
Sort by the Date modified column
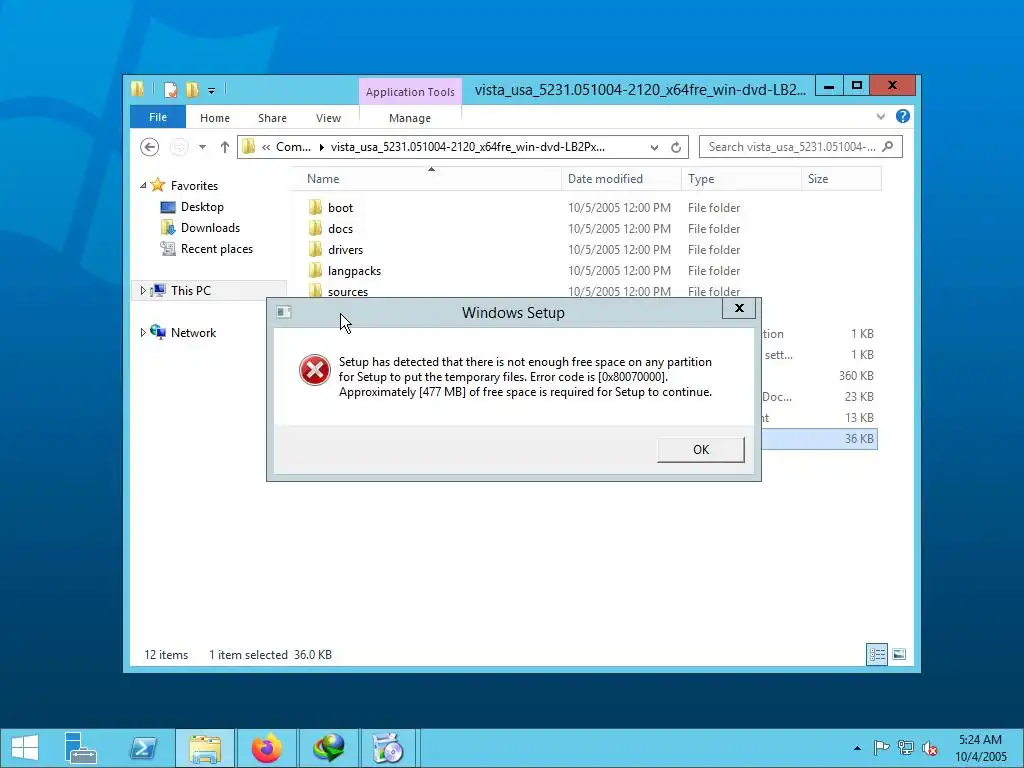coord(621,179)
